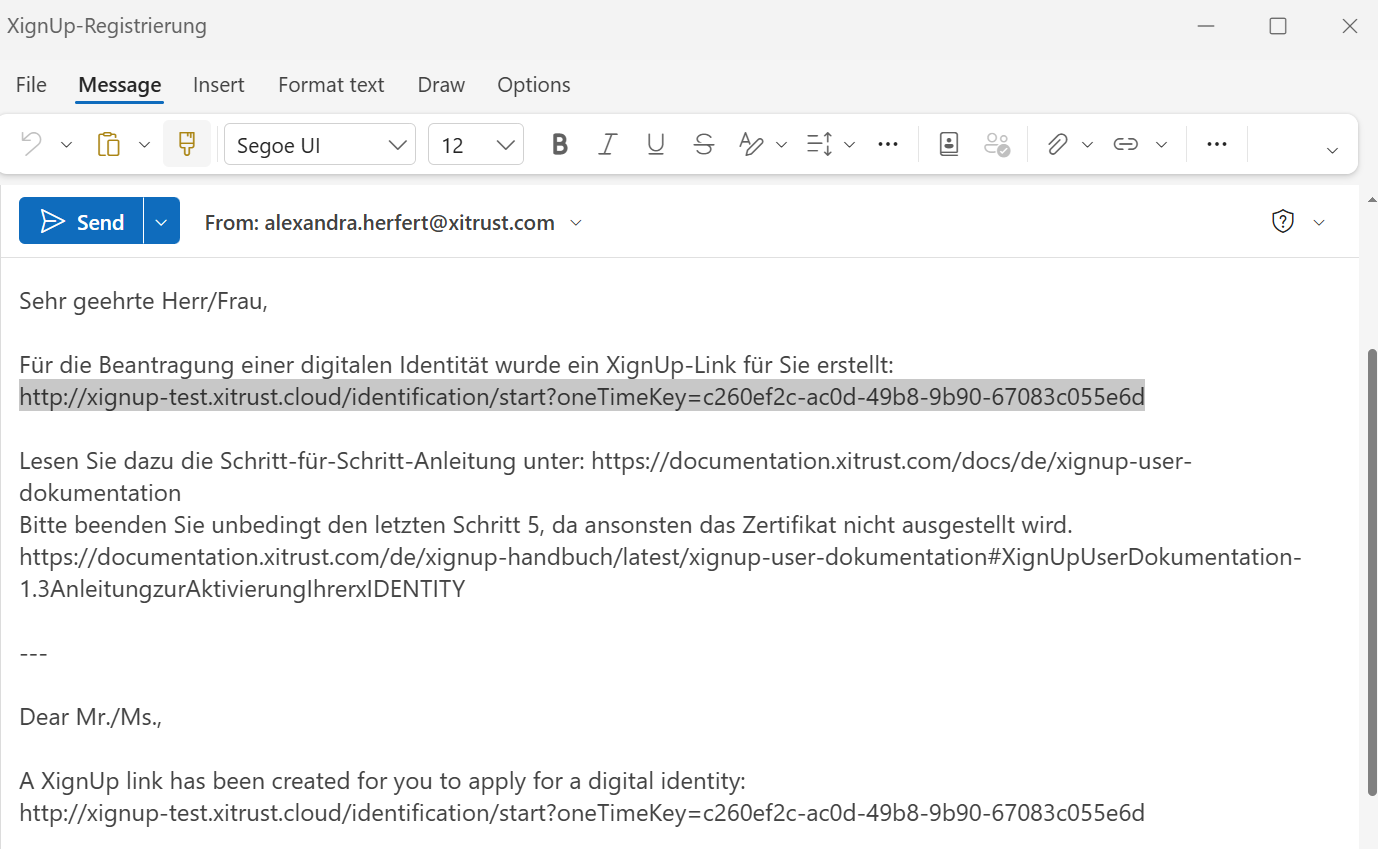This screenshot has width=1378, height=849.
Task: Expand the From address dropdown
Action: coord(576,222)
